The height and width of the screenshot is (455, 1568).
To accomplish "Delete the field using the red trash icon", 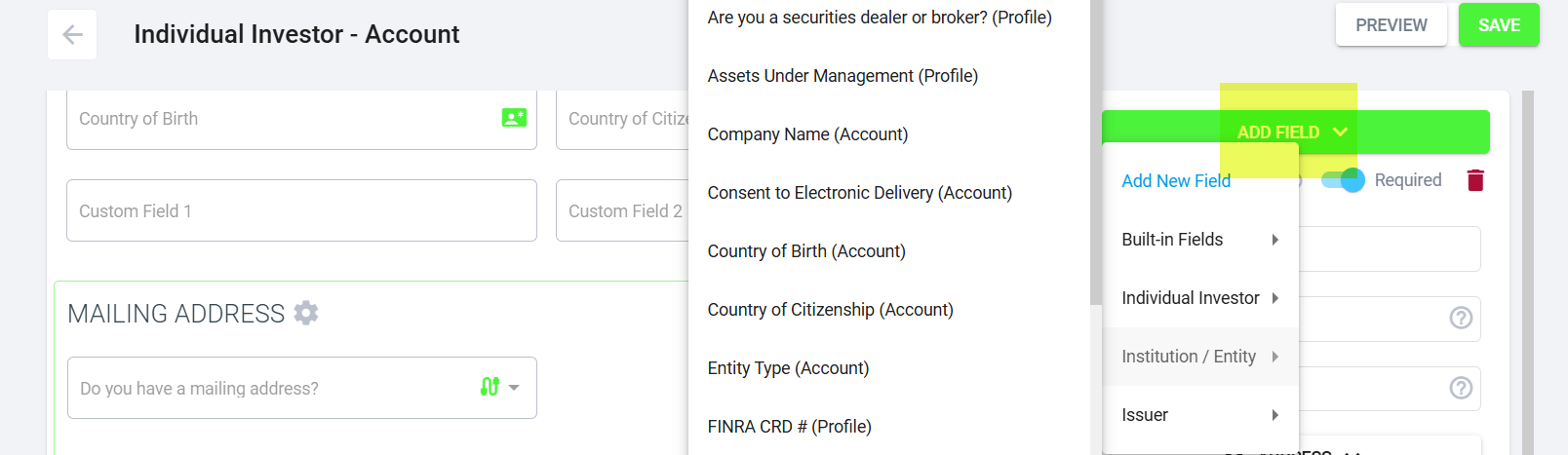I will [x=1475, y=180].
